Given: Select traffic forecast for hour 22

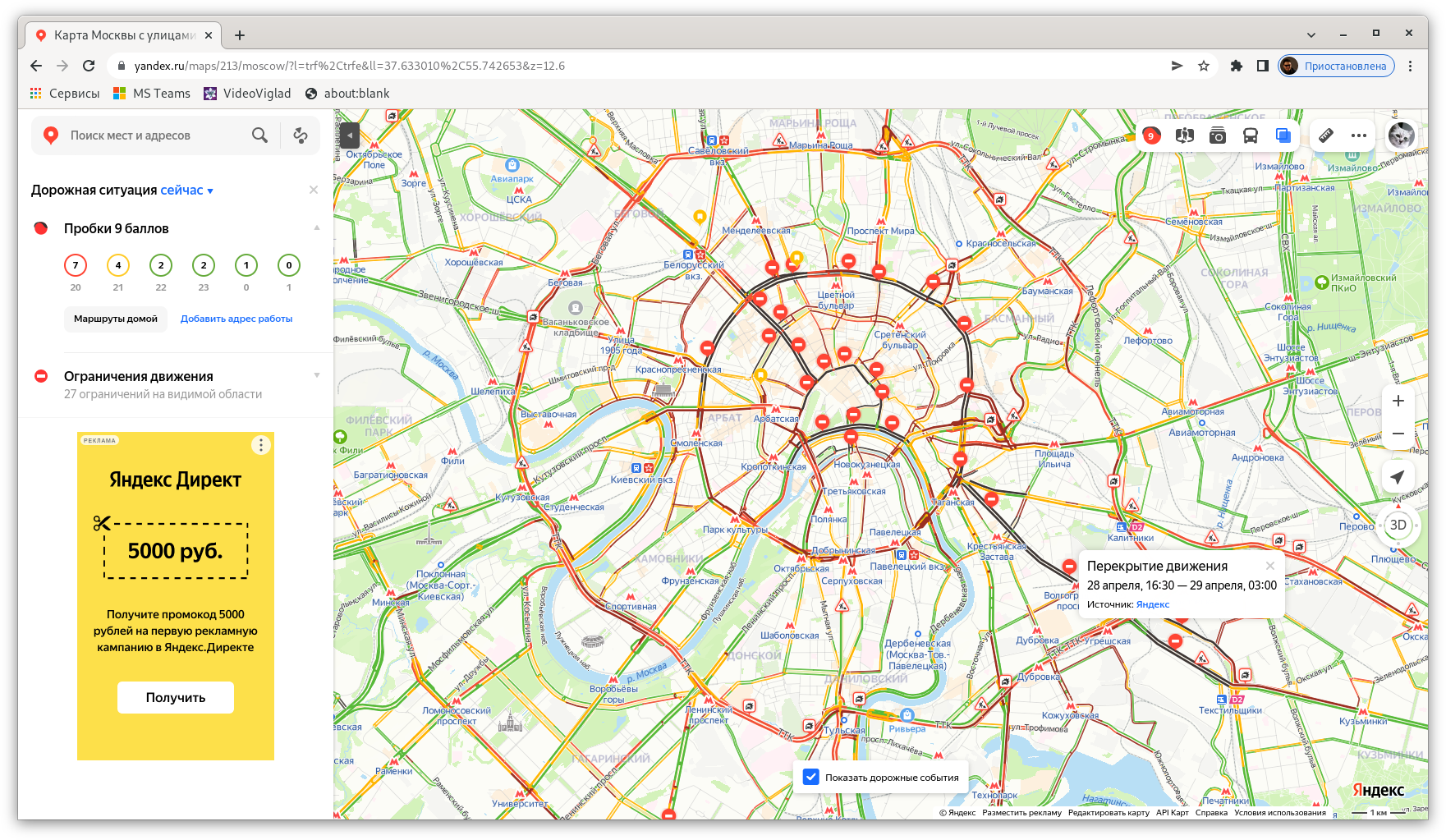Looking at the screenshot, I should [x=161, y=265].
